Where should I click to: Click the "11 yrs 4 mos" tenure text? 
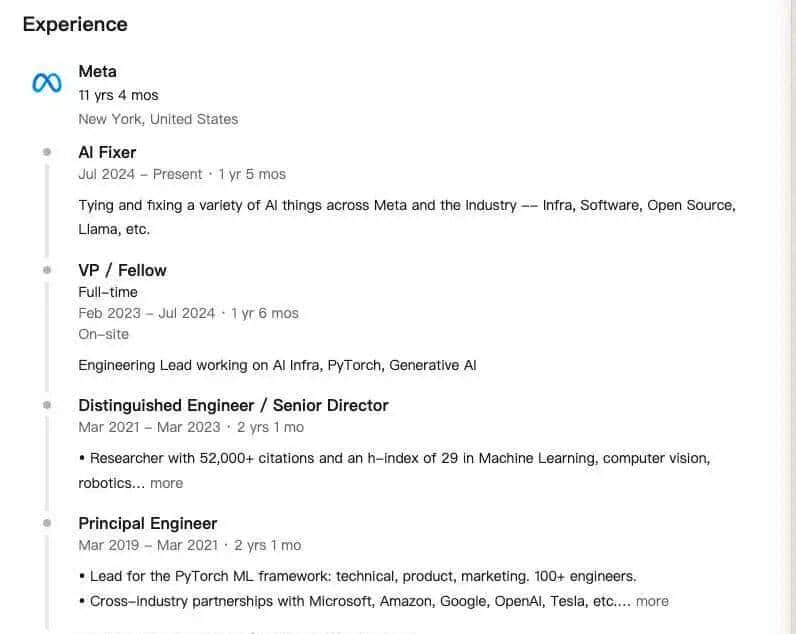point(118,95)
